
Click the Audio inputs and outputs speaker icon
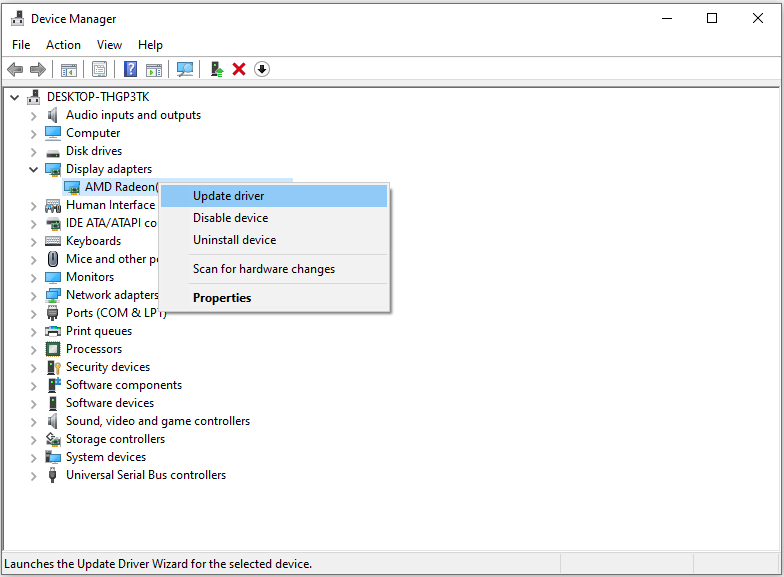click(x=52, y=115)
